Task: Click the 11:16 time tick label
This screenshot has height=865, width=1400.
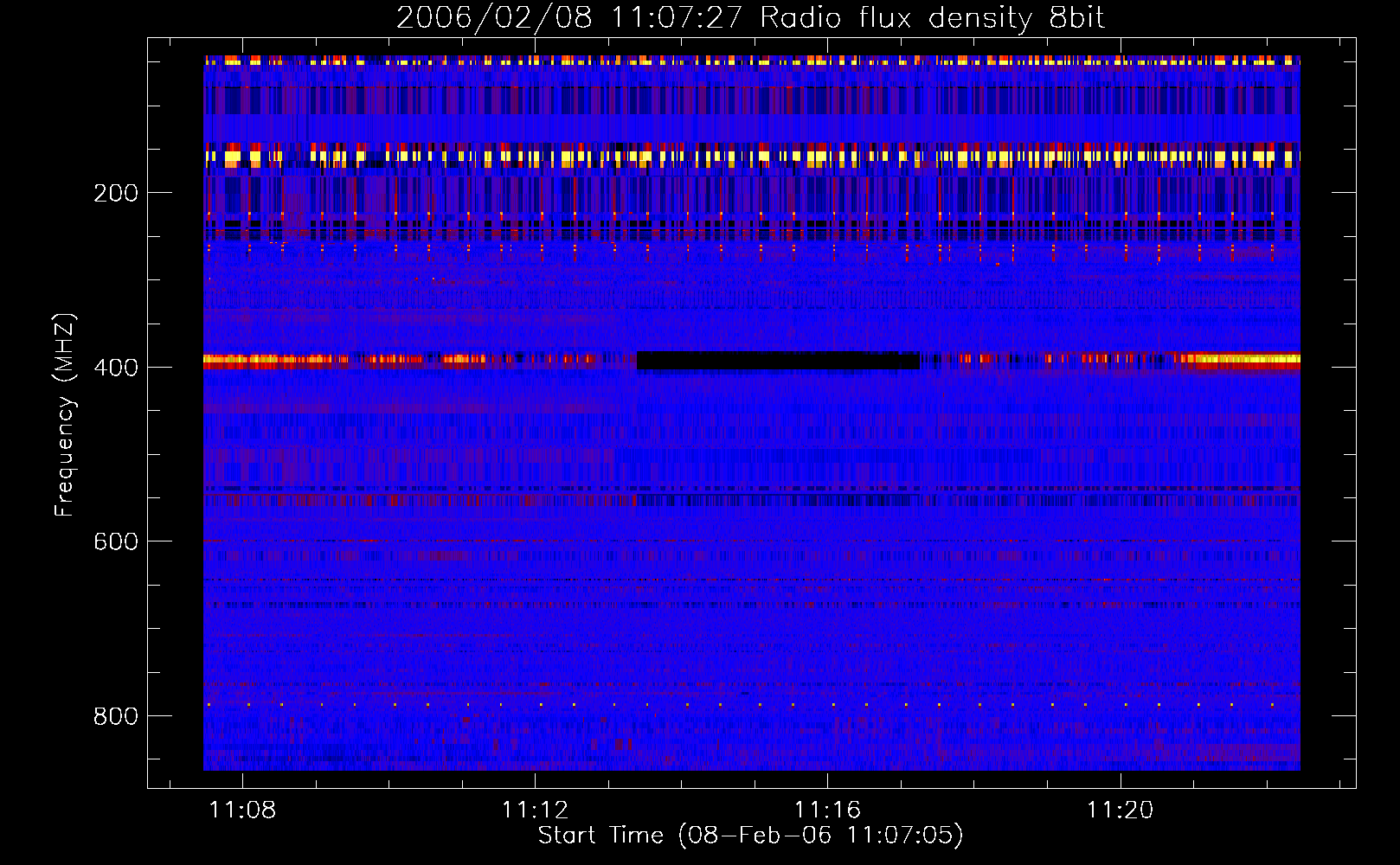Action: pos(827,810)
